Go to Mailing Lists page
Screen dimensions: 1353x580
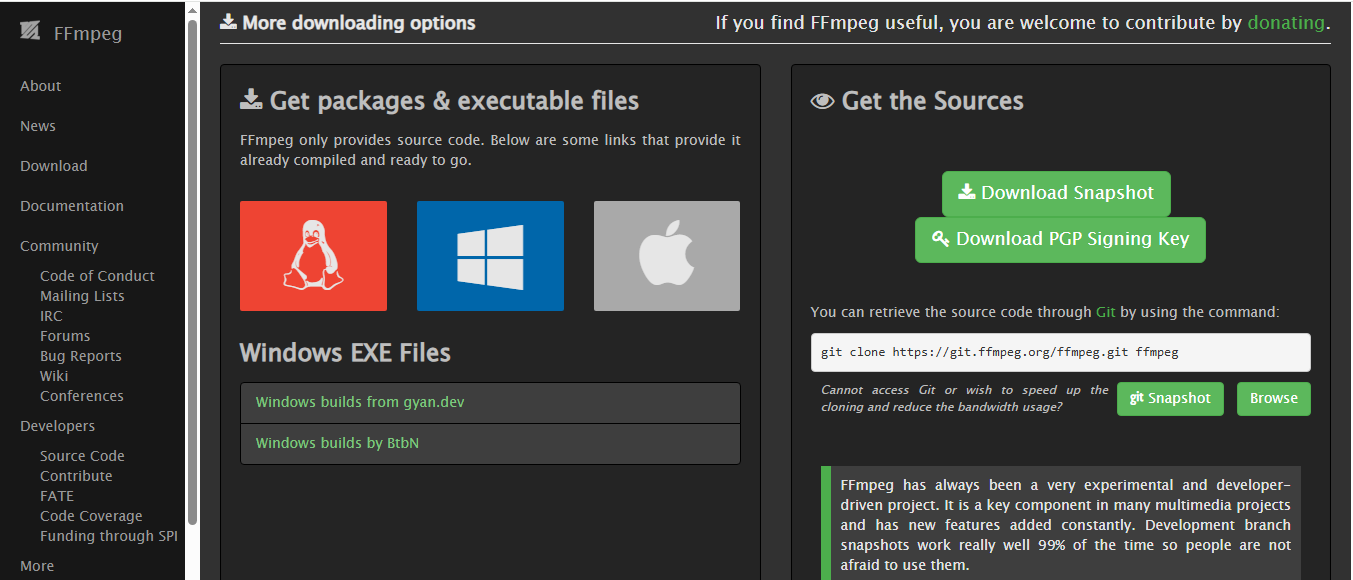pos(82,296)
